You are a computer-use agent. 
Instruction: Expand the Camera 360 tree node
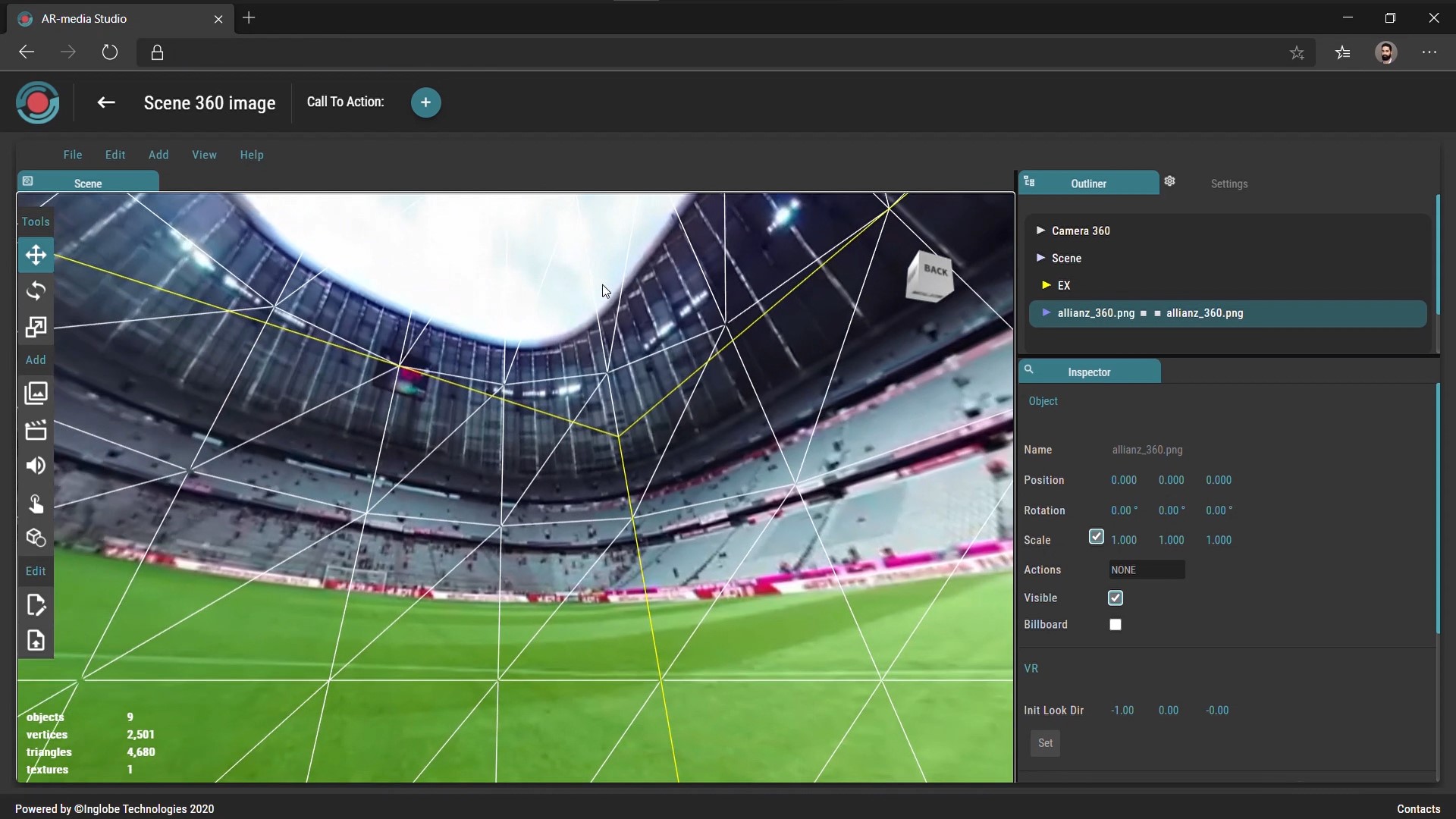(1040, 231)
